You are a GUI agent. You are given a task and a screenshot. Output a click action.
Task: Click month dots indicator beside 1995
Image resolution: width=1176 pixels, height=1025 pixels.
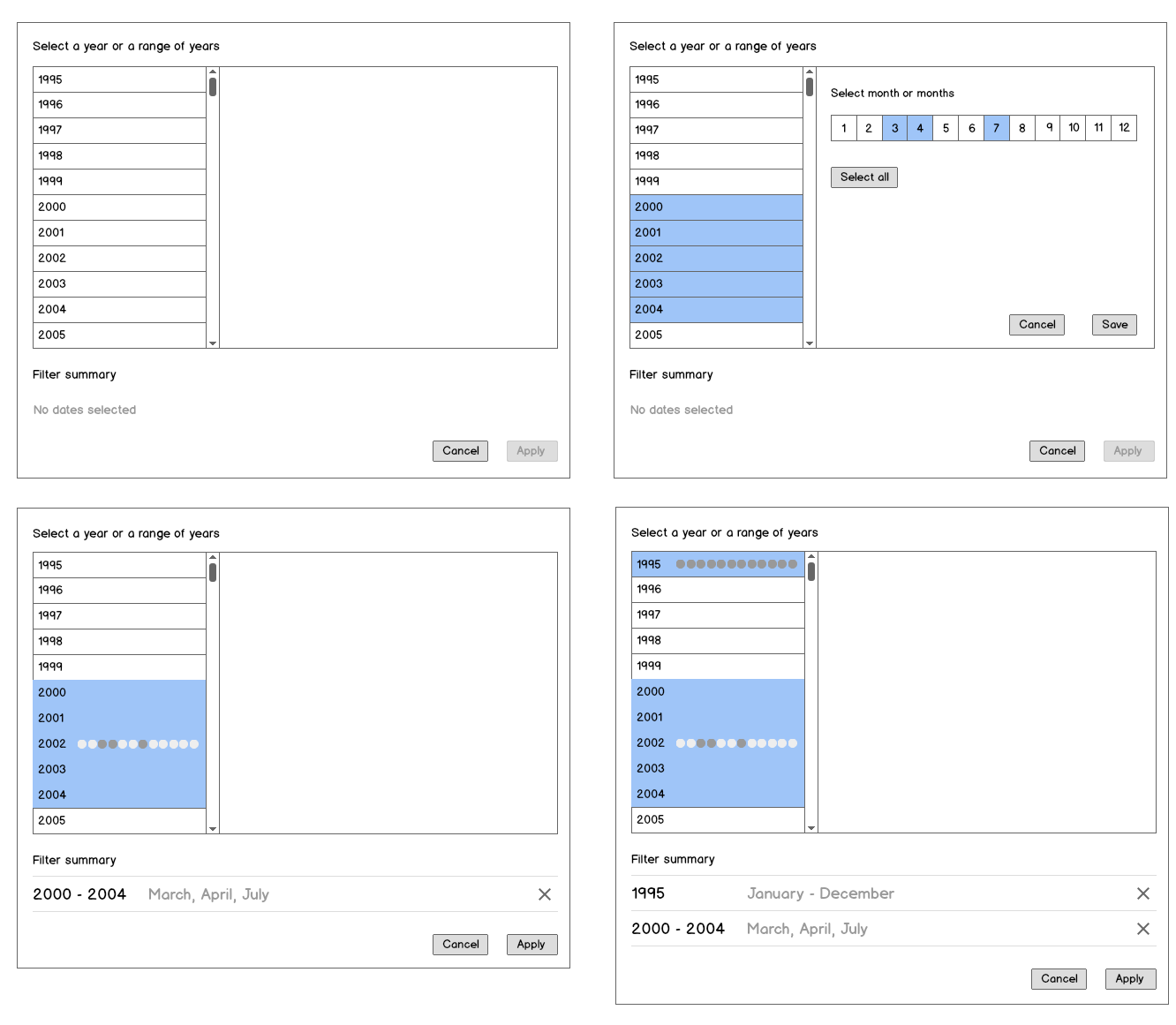736,564
